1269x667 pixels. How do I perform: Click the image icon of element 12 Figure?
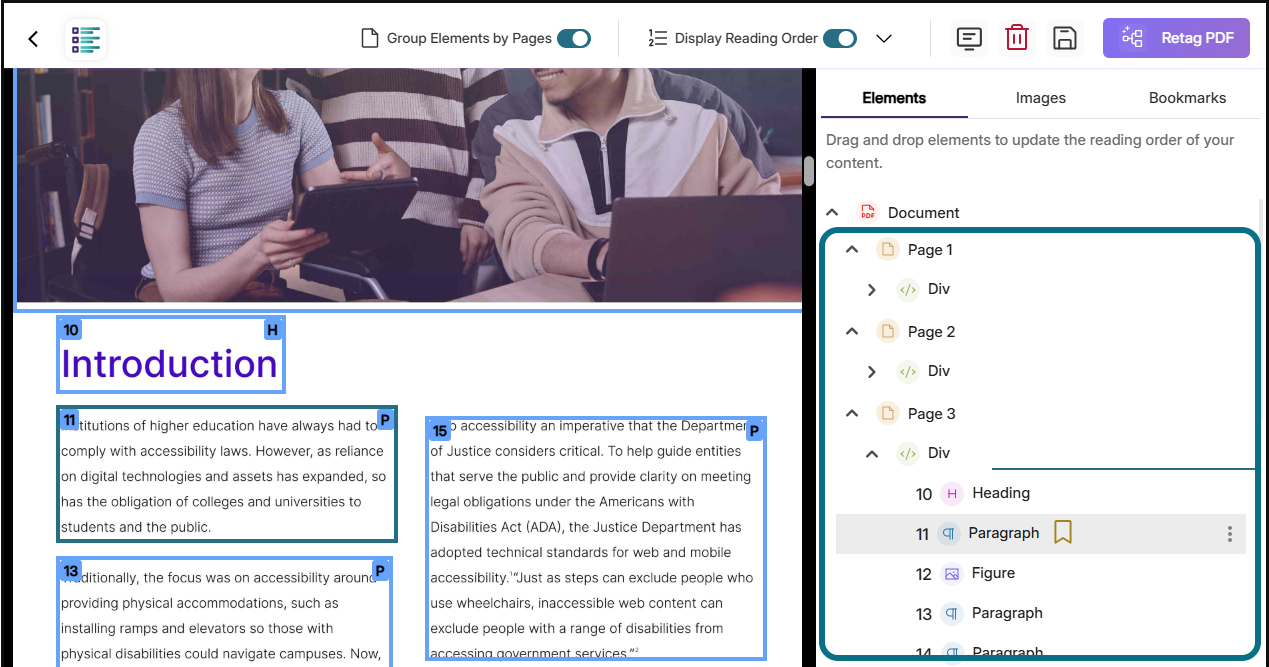tap(951, 574)
